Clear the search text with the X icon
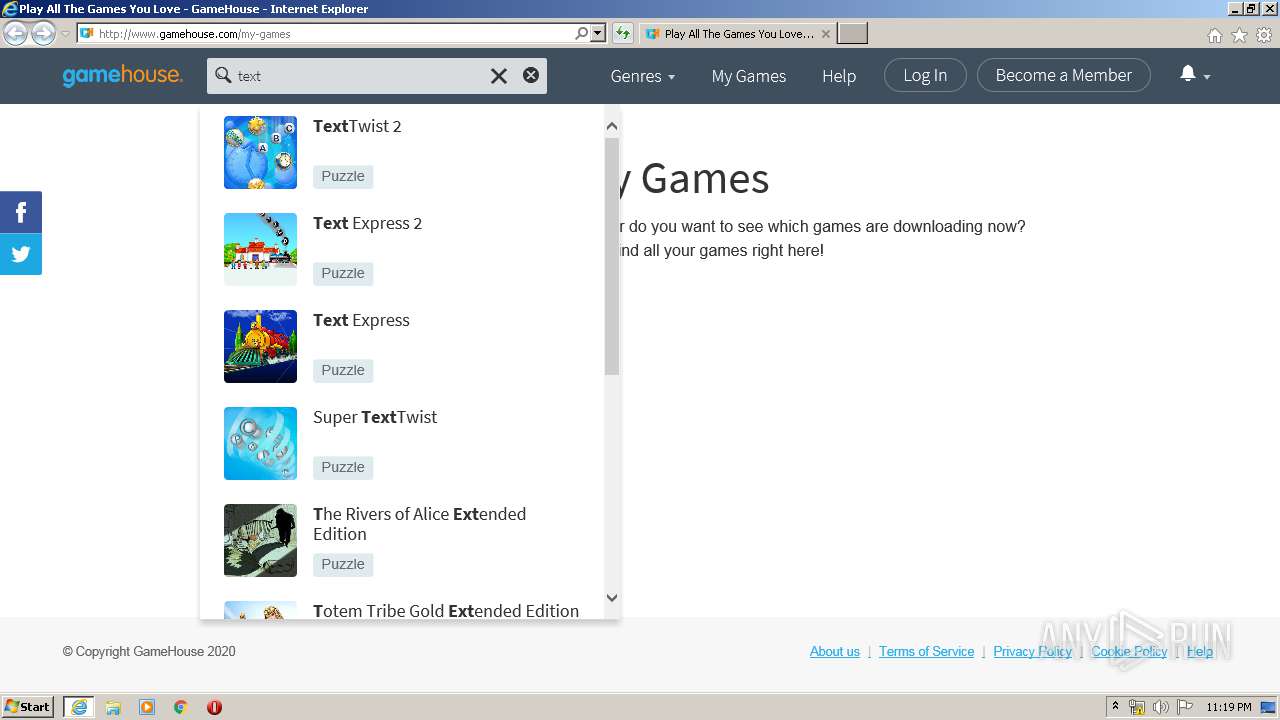1280x720 pixels. click(498, 76)
